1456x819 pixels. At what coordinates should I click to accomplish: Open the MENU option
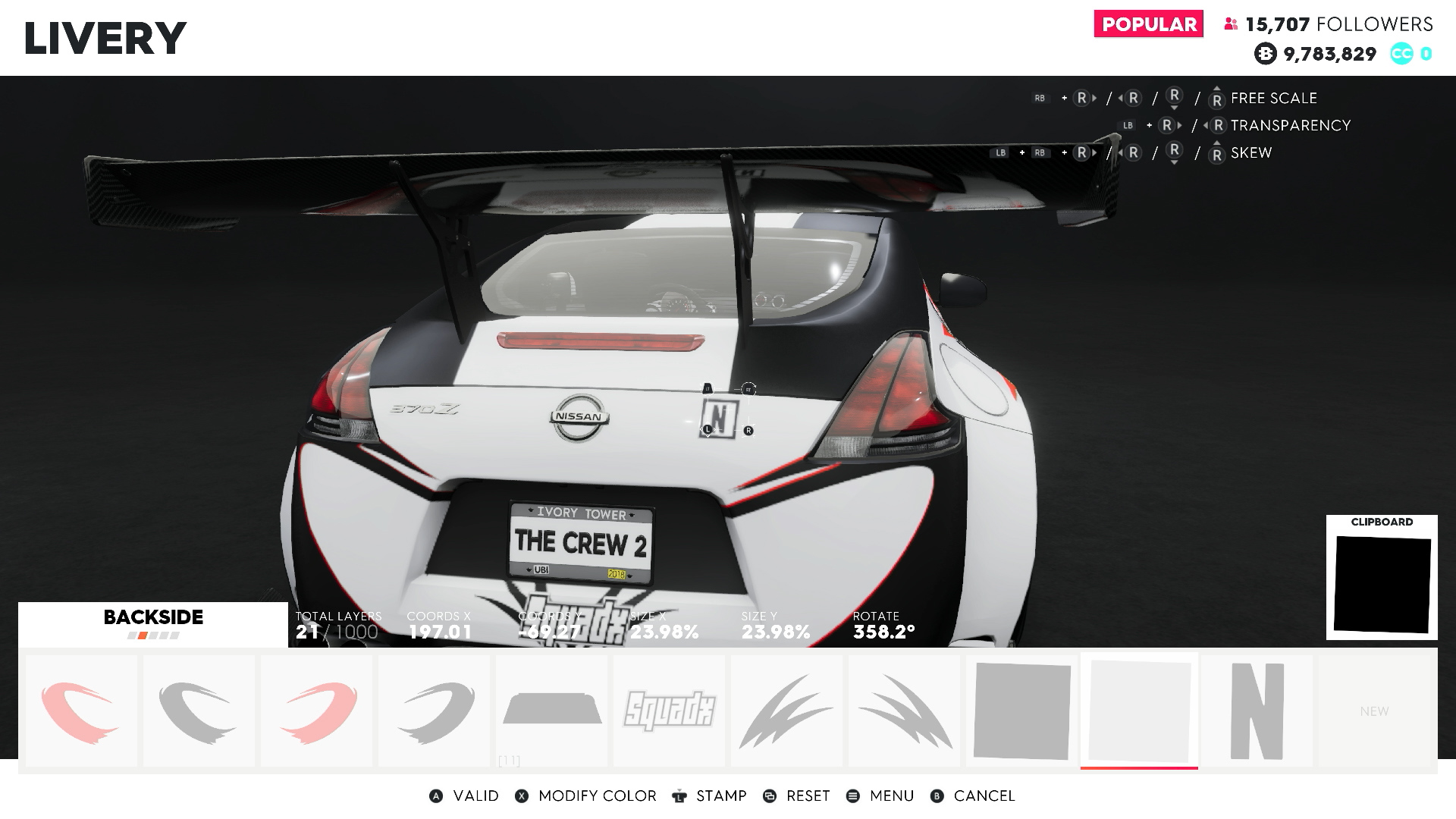coord(892,796)
